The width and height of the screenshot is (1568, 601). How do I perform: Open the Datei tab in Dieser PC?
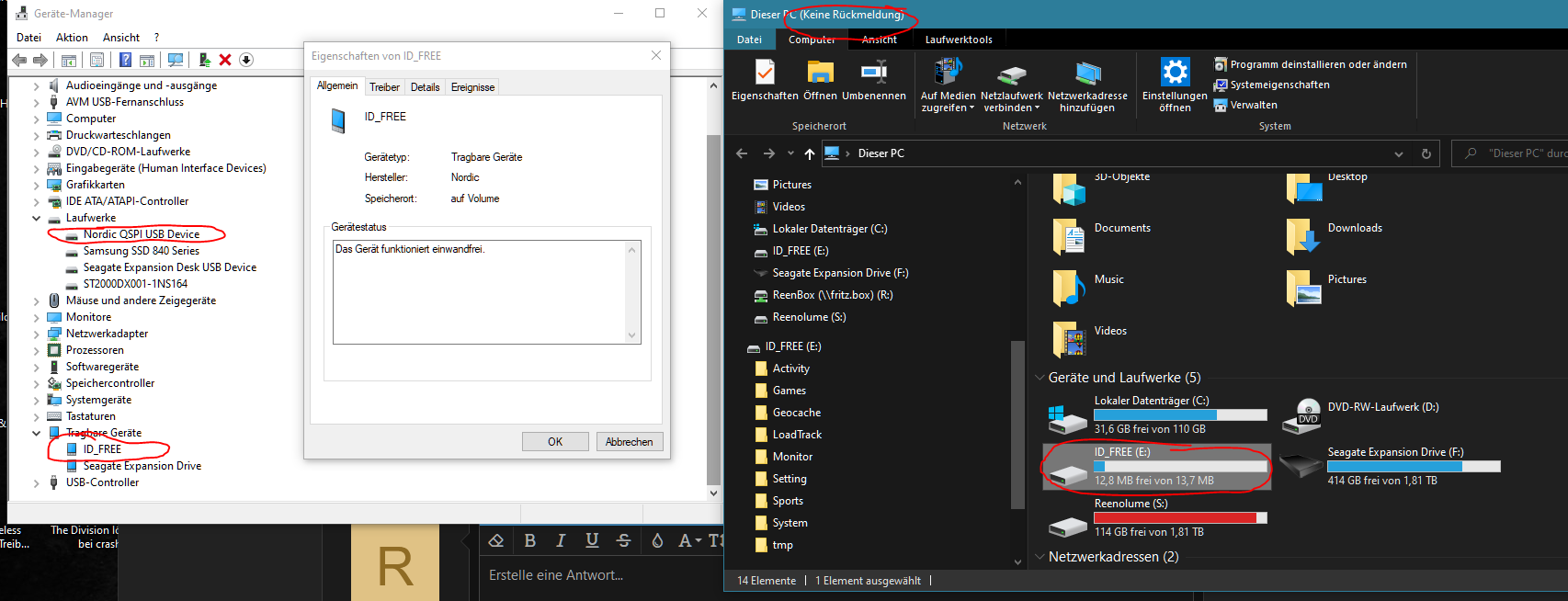tap(749, 40)
